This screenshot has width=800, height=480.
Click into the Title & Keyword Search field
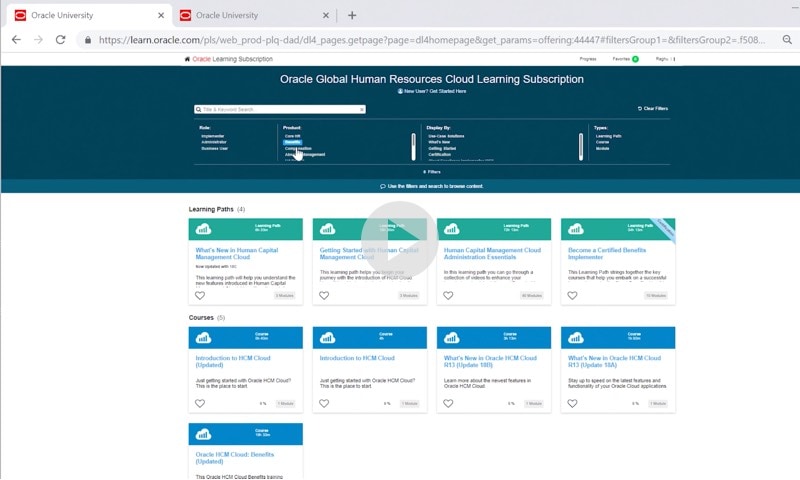[x=280, y=109]
